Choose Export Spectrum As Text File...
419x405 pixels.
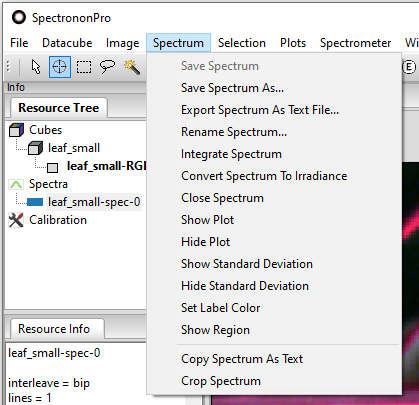274,110
